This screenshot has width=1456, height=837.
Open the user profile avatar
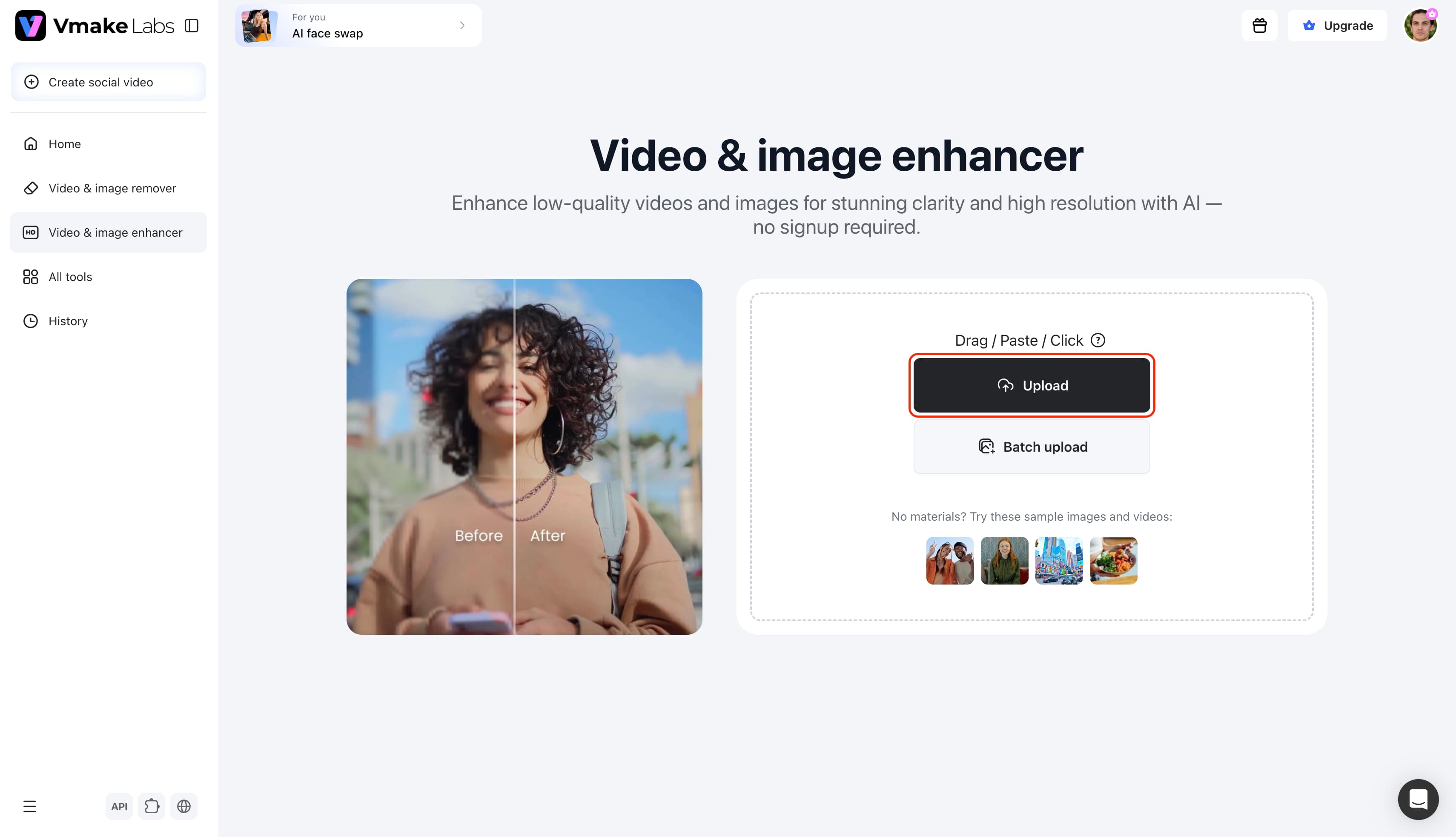click(x=1420, y=25)
